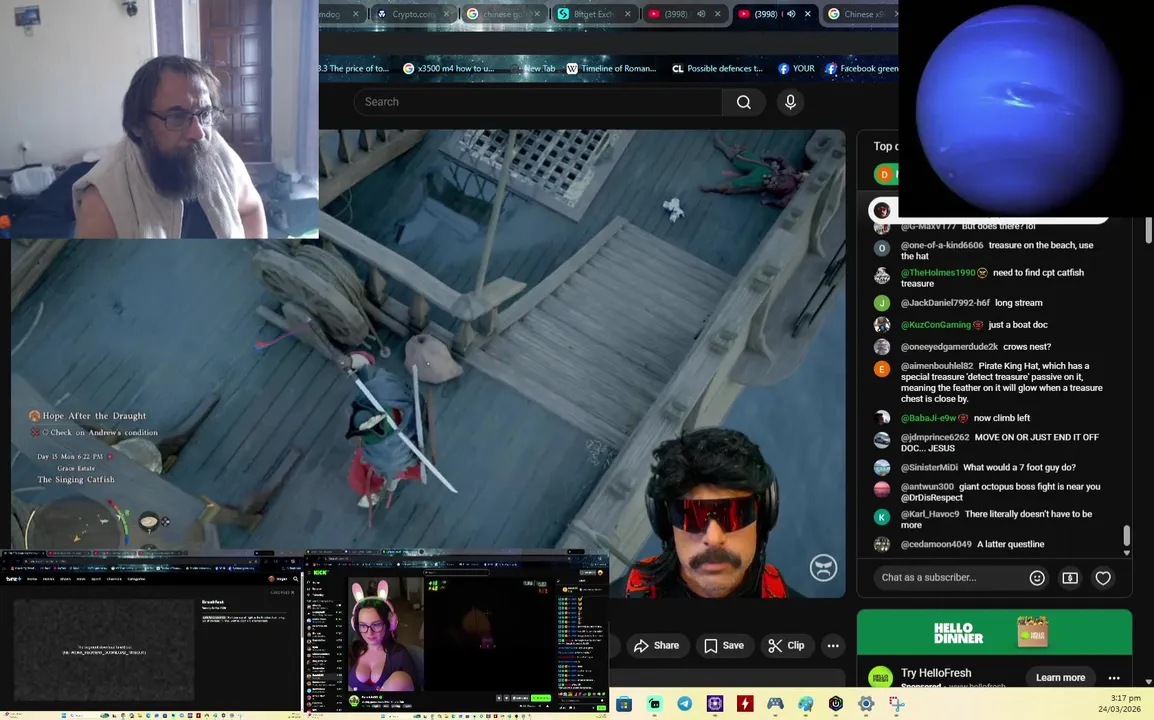
Task: Open the game controller app in taskbar
Action: click(x=775, y=704)
